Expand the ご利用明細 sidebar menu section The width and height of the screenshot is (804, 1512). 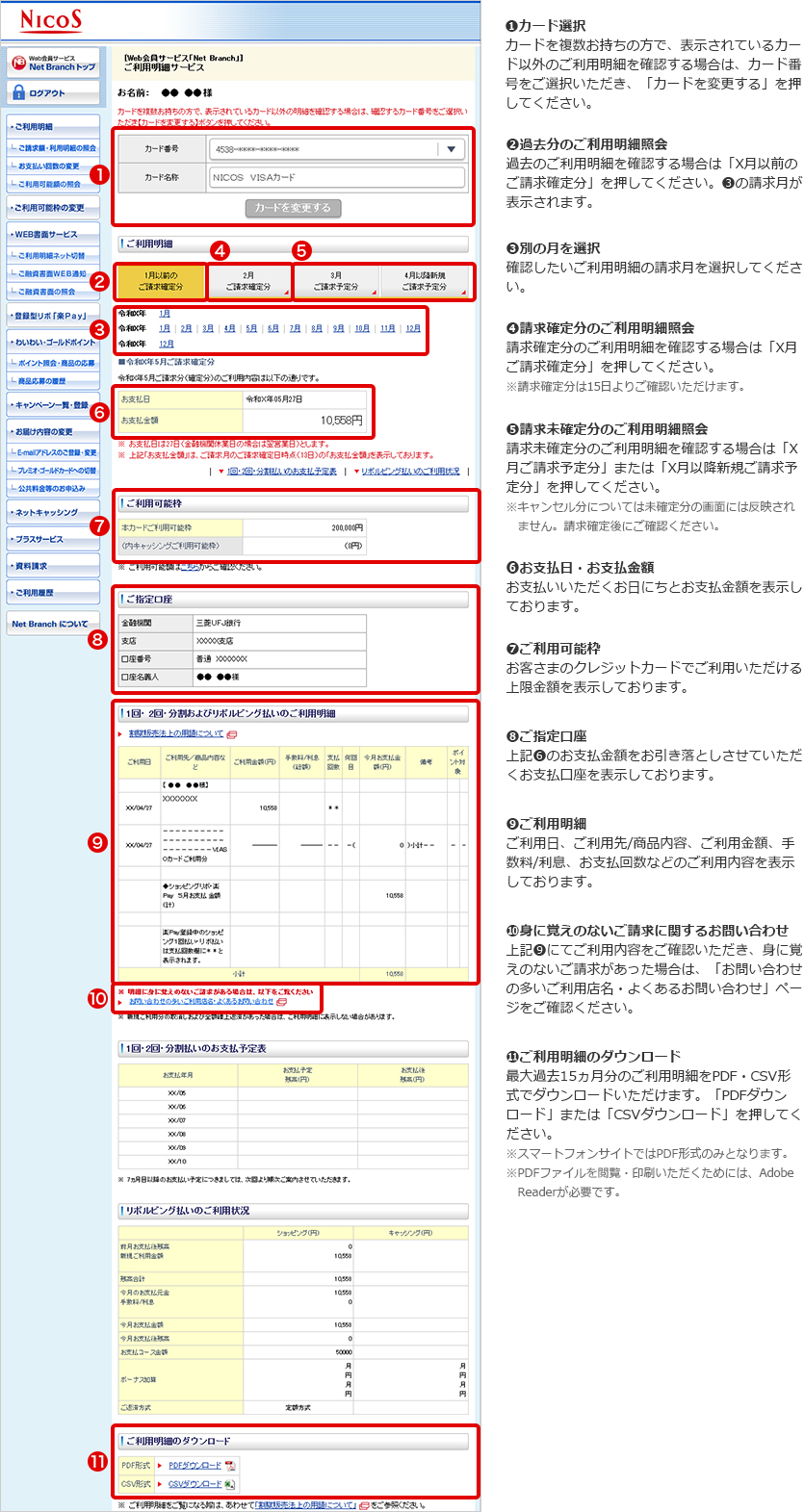(x=52, y=126)
